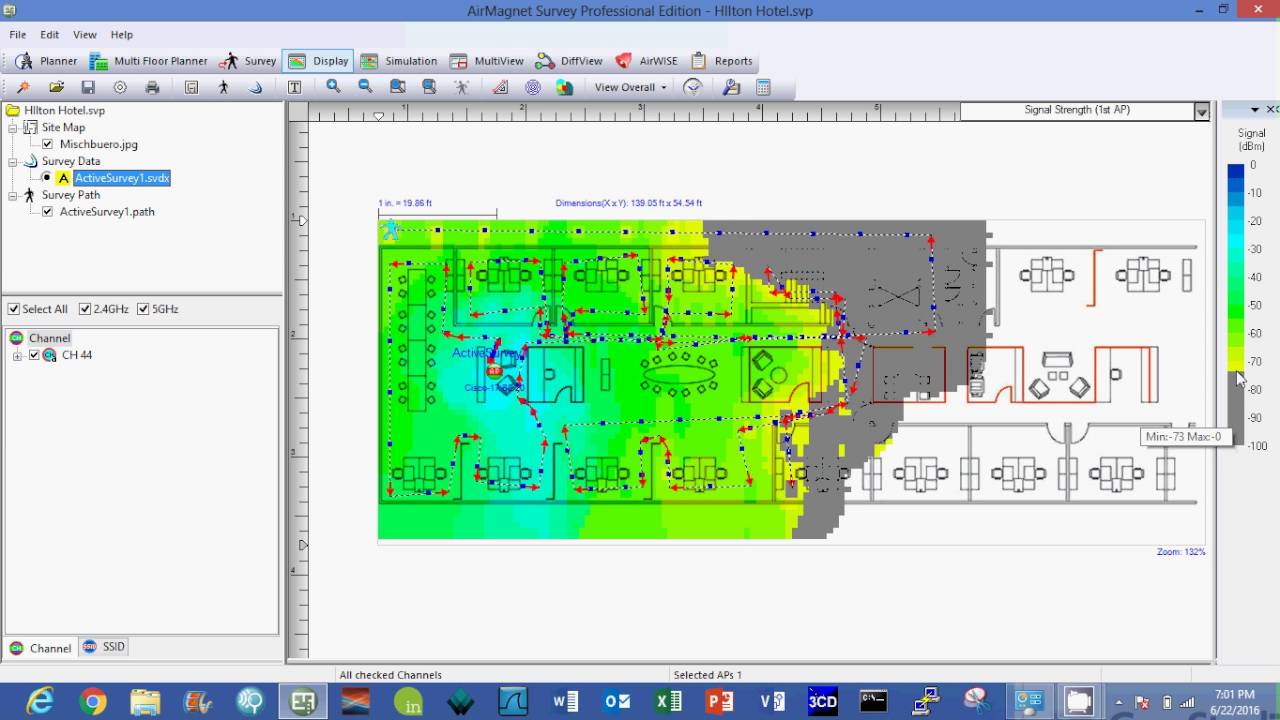The height and width of the screenshot is (720, 1280).
Task: Click the blue swoosh survey data icon
Action: click(256, 88)
